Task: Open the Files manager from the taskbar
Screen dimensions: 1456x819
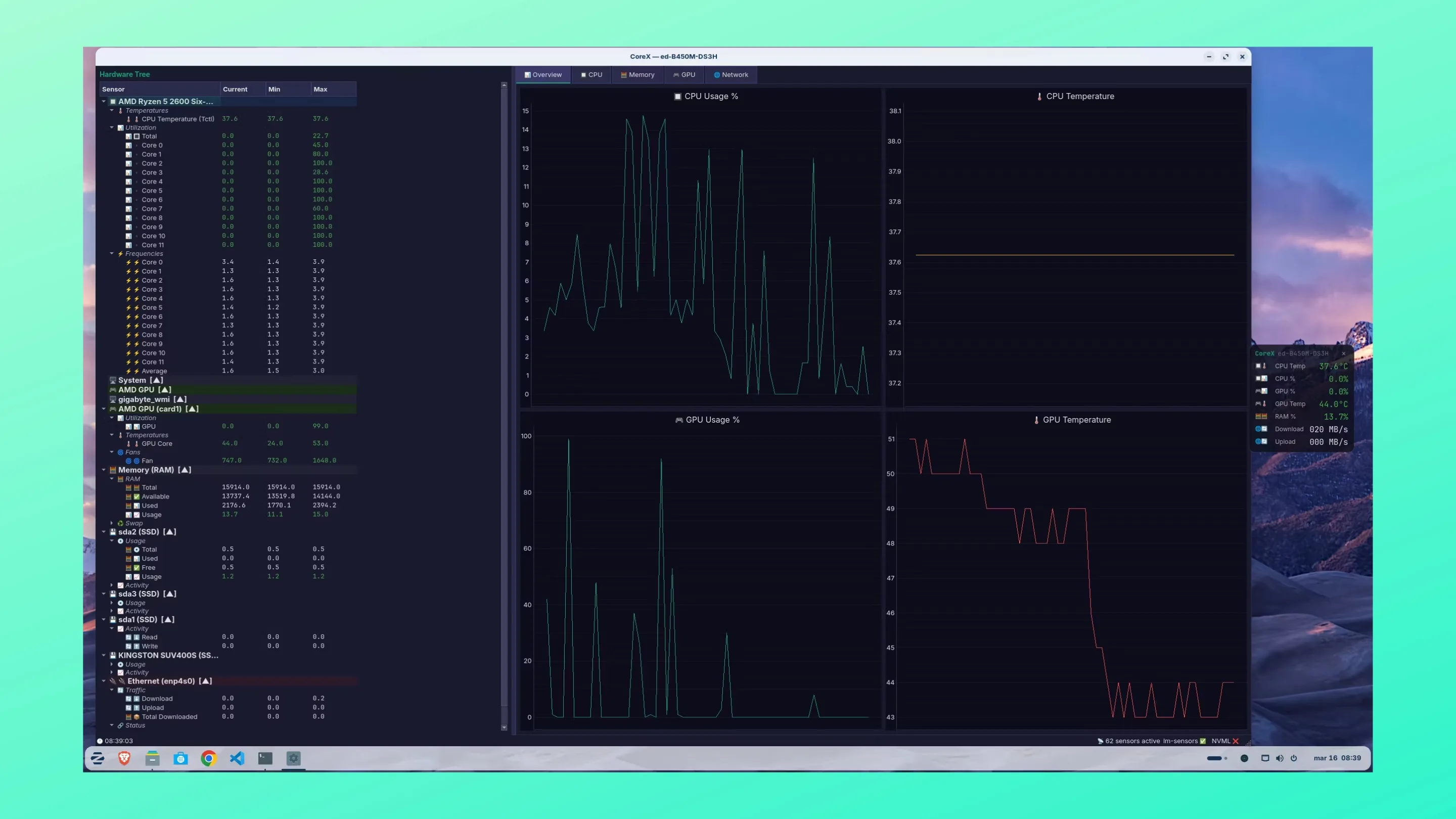Action: click(x=152, y=758)
